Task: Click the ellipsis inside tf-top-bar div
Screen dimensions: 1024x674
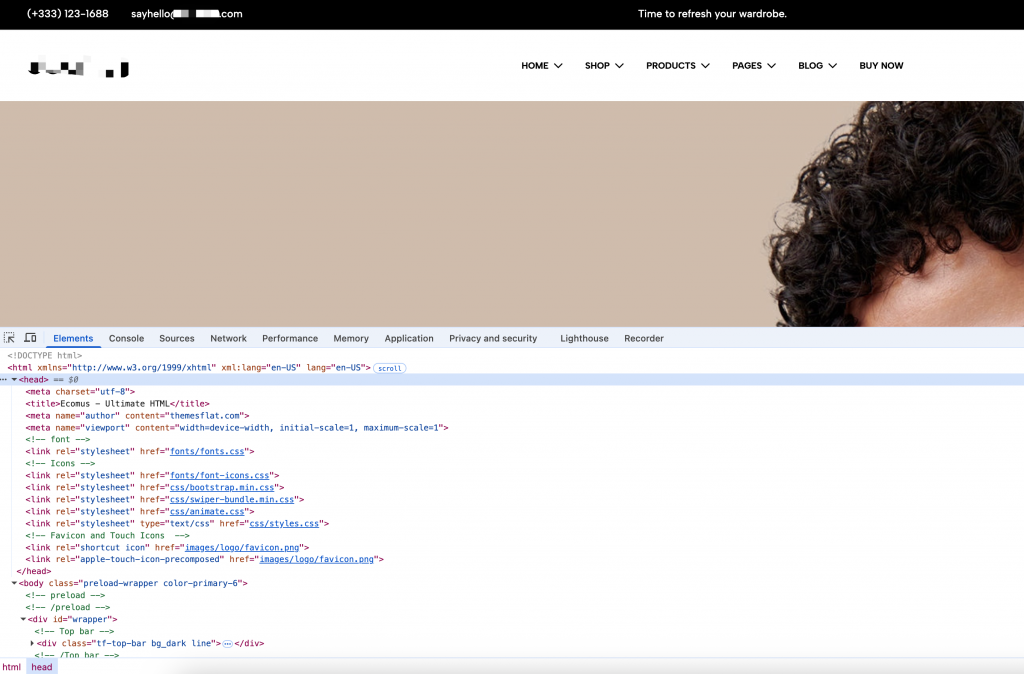Action: coord(227,644)
